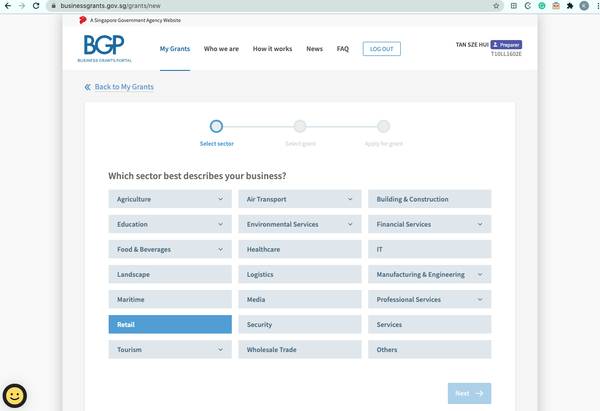Click the grid extension icon in toolbar

[514, 6]
